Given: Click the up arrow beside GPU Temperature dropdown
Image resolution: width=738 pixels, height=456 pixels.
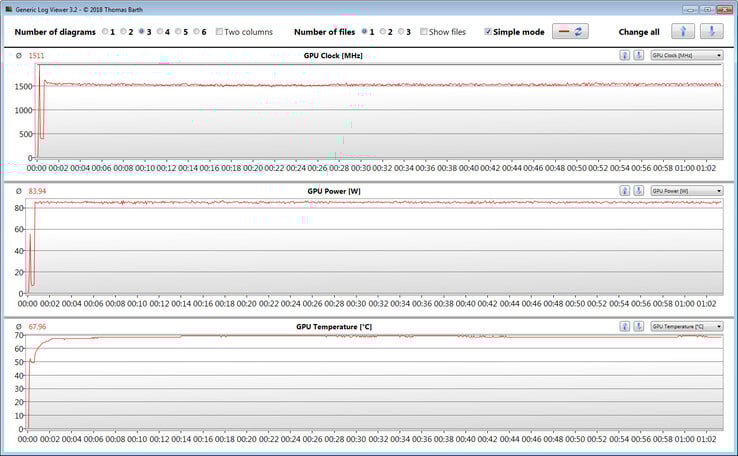Looking at the screenshot, I should pyautogui.click(x=625, y=327).
